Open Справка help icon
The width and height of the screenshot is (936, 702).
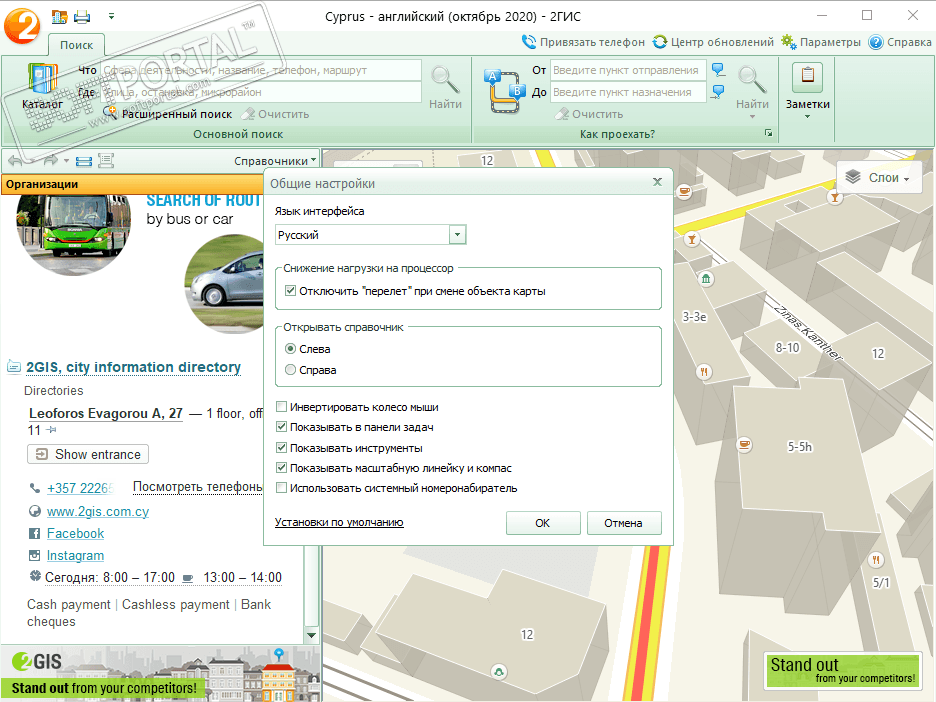(876, 42)
